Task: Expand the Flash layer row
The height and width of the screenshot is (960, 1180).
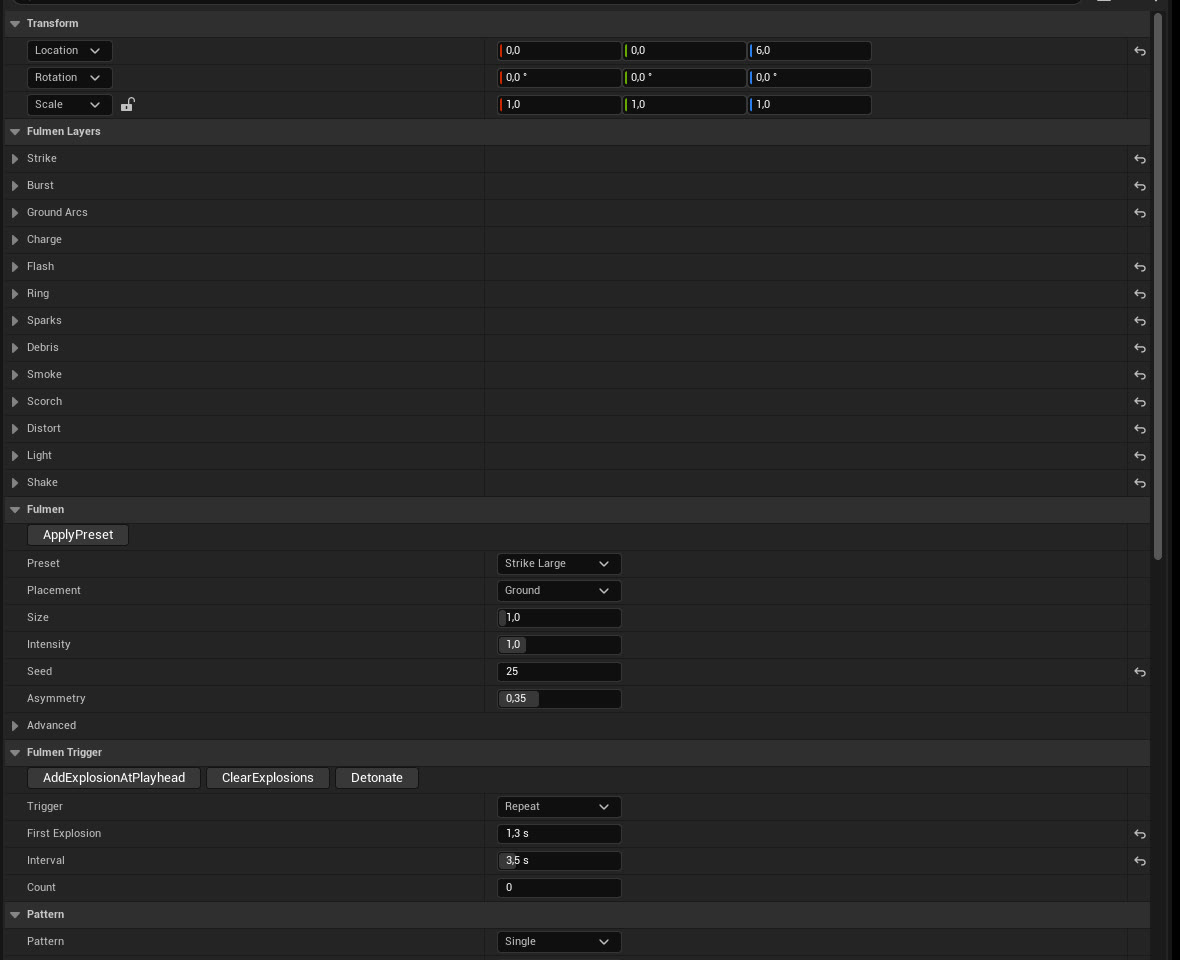Action: 15,267
